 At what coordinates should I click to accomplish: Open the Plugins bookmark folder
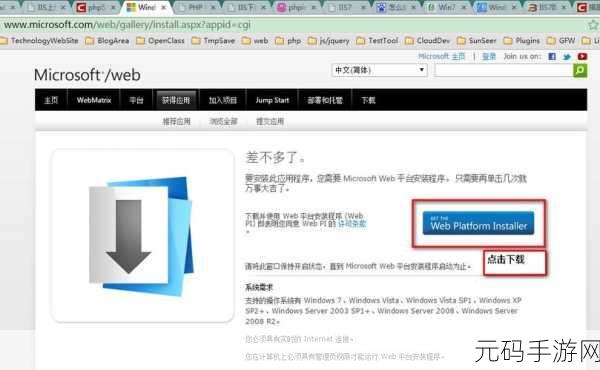pos(522,41)
